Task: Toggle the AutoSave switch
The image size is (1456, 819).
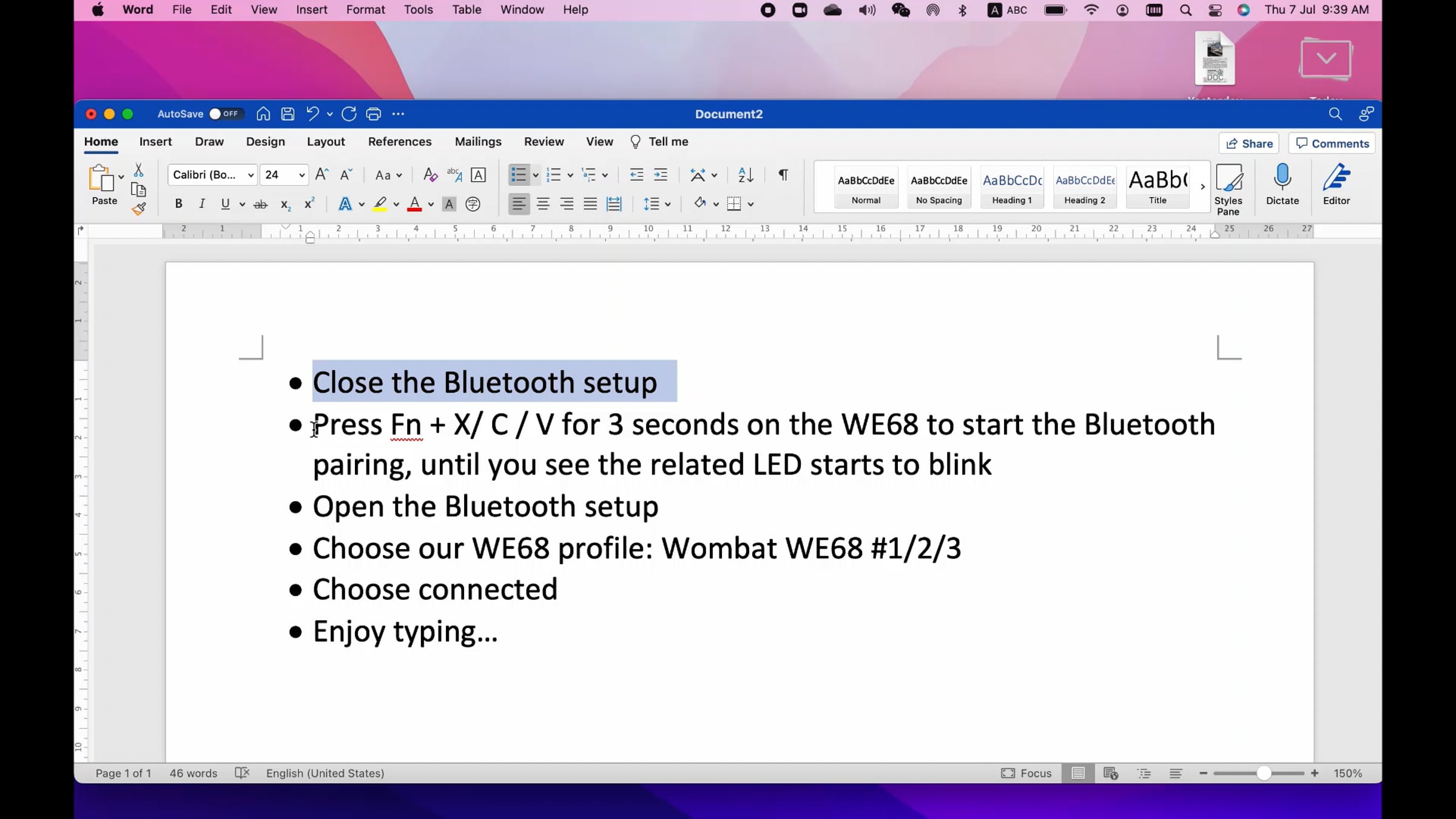Action: [226, 114]
